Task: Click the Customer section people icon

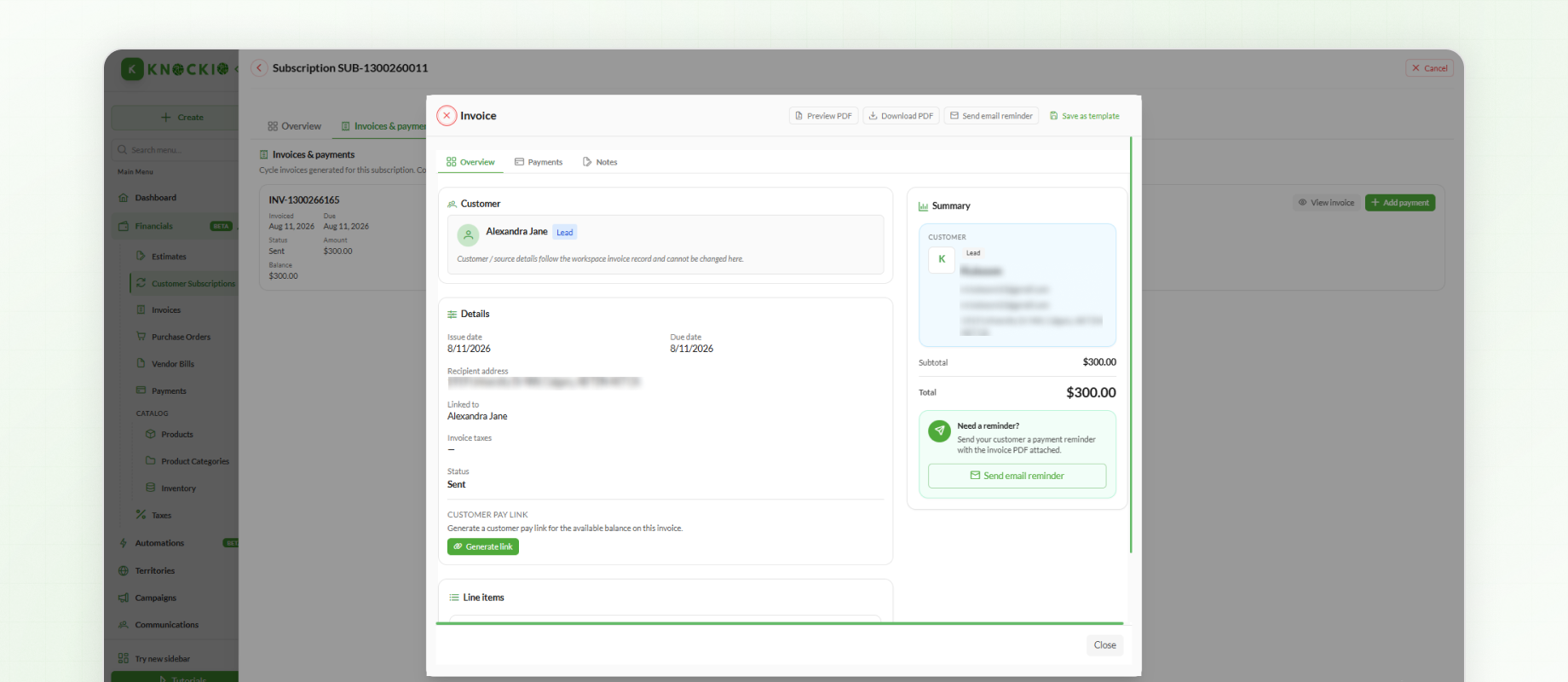Action: pyautogui.click(x=452, y=205)
